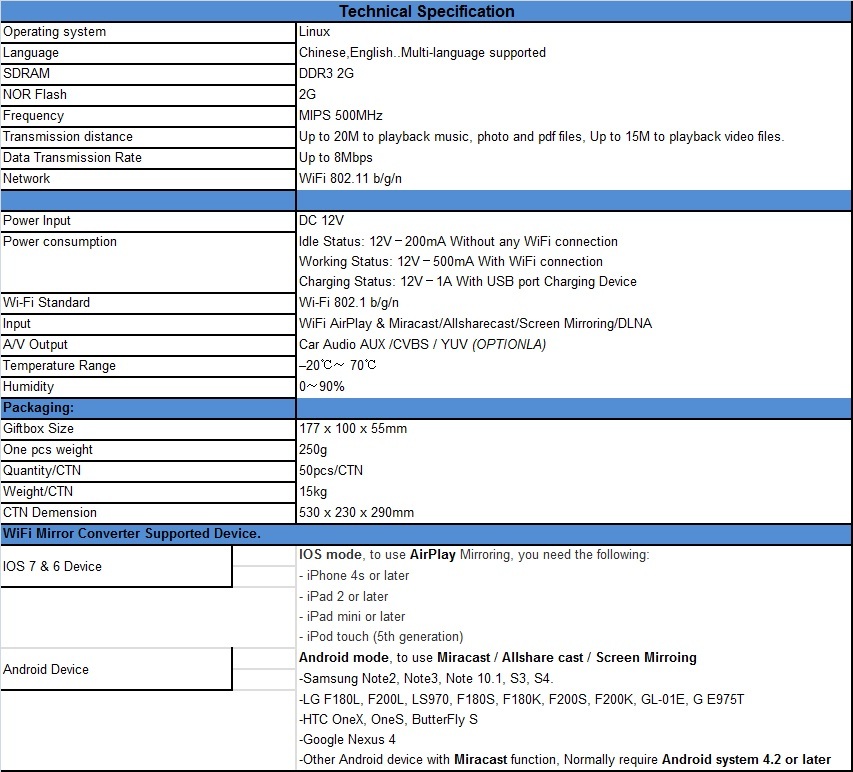This screenshot has height=772, width=853.
Task: Click the 'Up to 8Mbps' value
Action: 336,158
